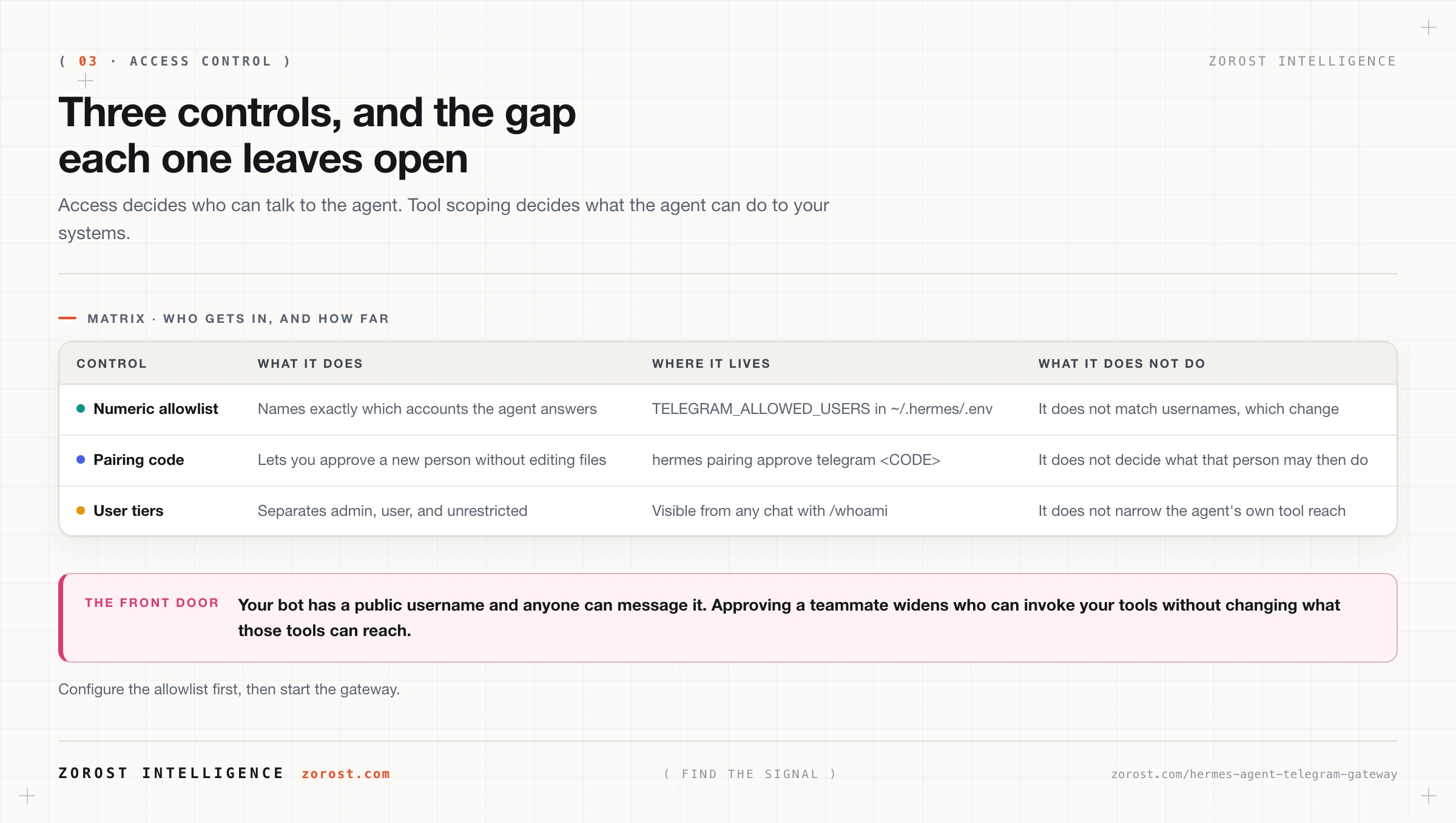
Task: Click 'Lets you approve a new person' cell
Action: [432, 459]
